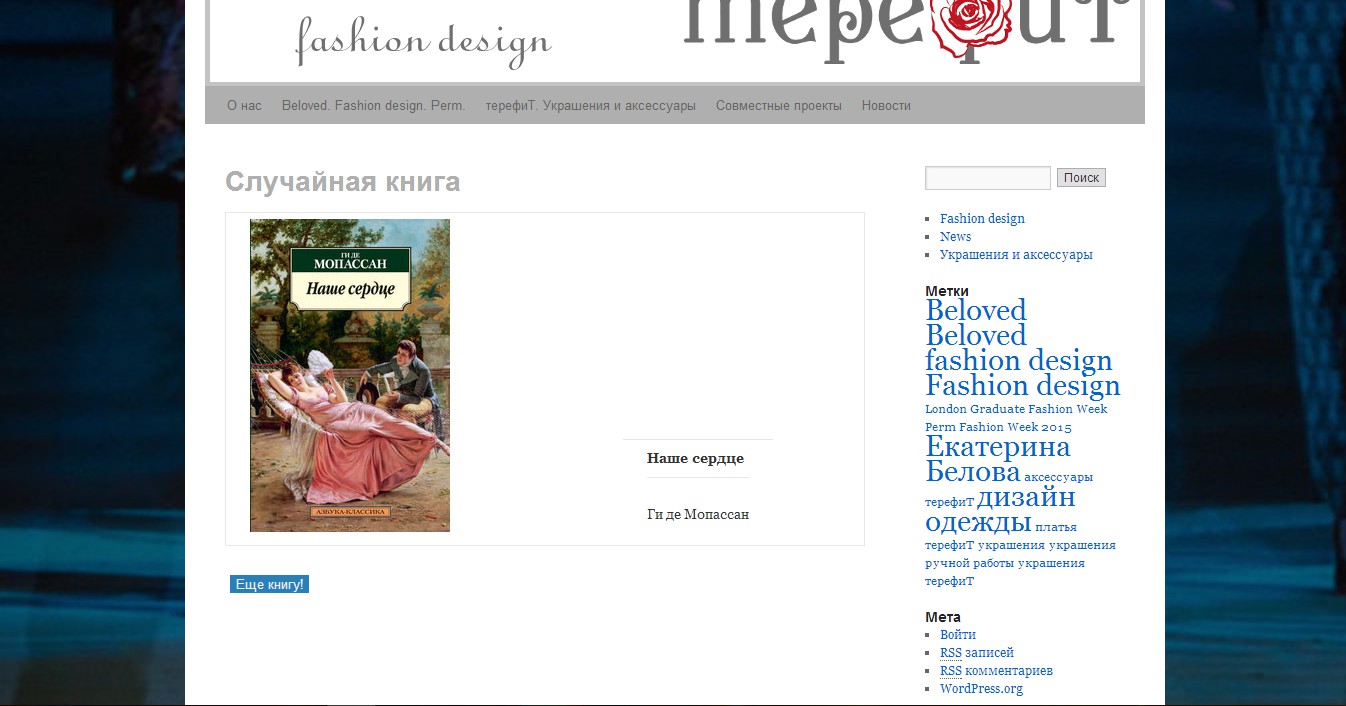Click the «fashion design» header logo text
The height and width of the screenshot is (706, 1346).
tap(423, 42)
